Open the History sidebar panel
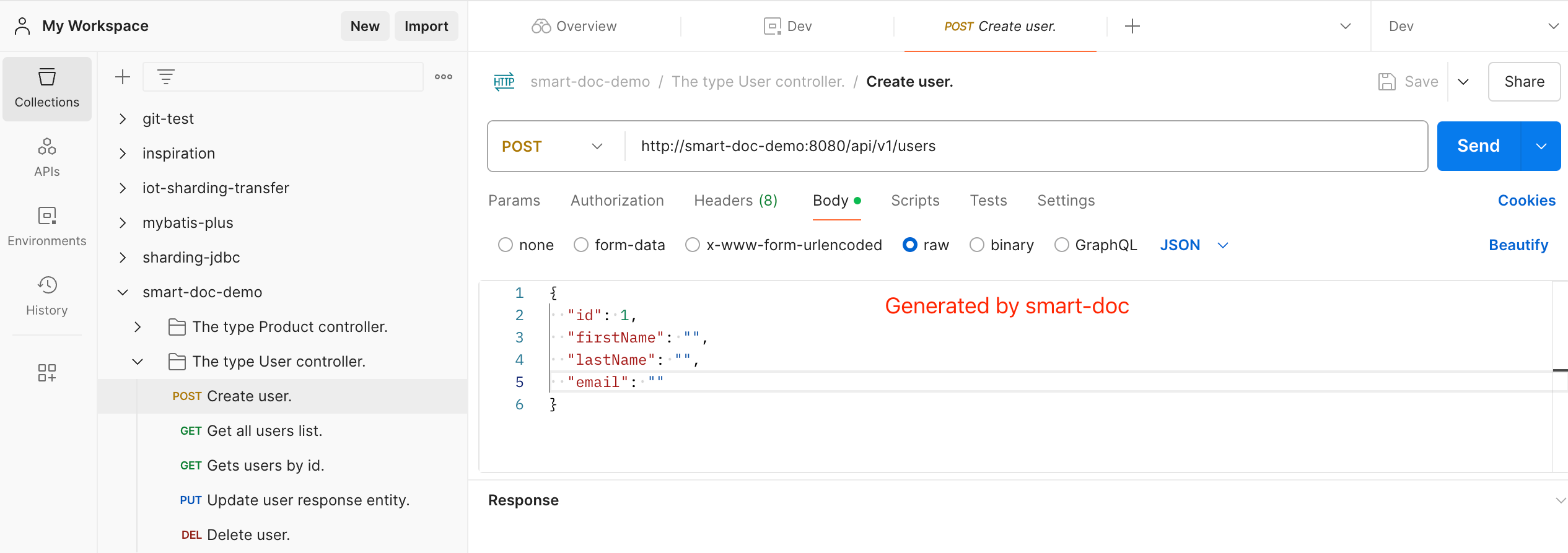Screen dimensions: 1568x553 click(47, 296)
